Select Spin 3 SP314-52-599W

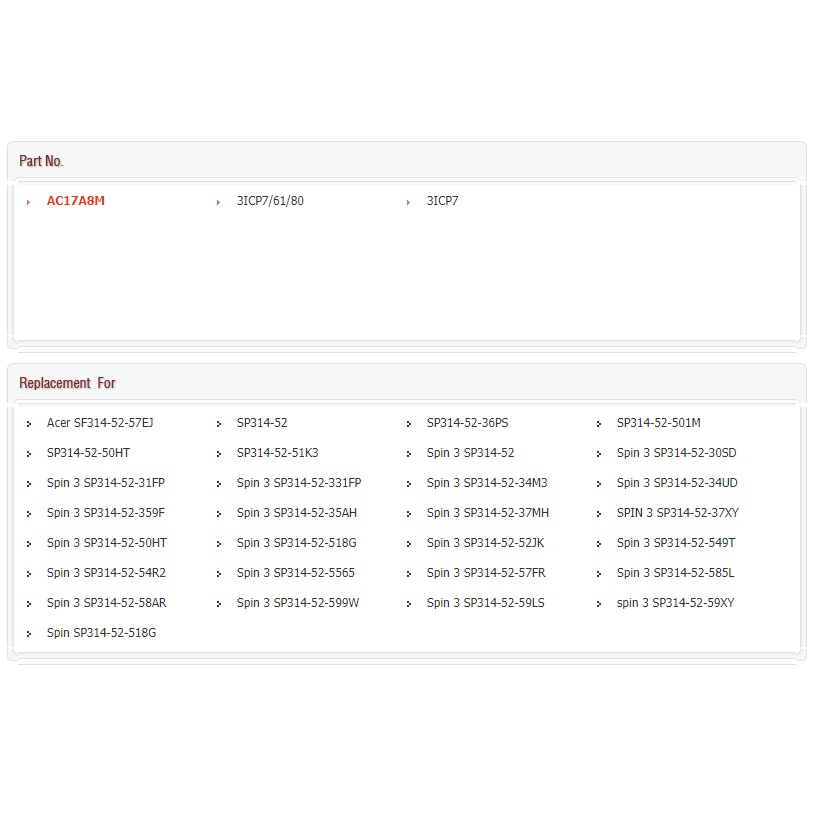[298, 603]
